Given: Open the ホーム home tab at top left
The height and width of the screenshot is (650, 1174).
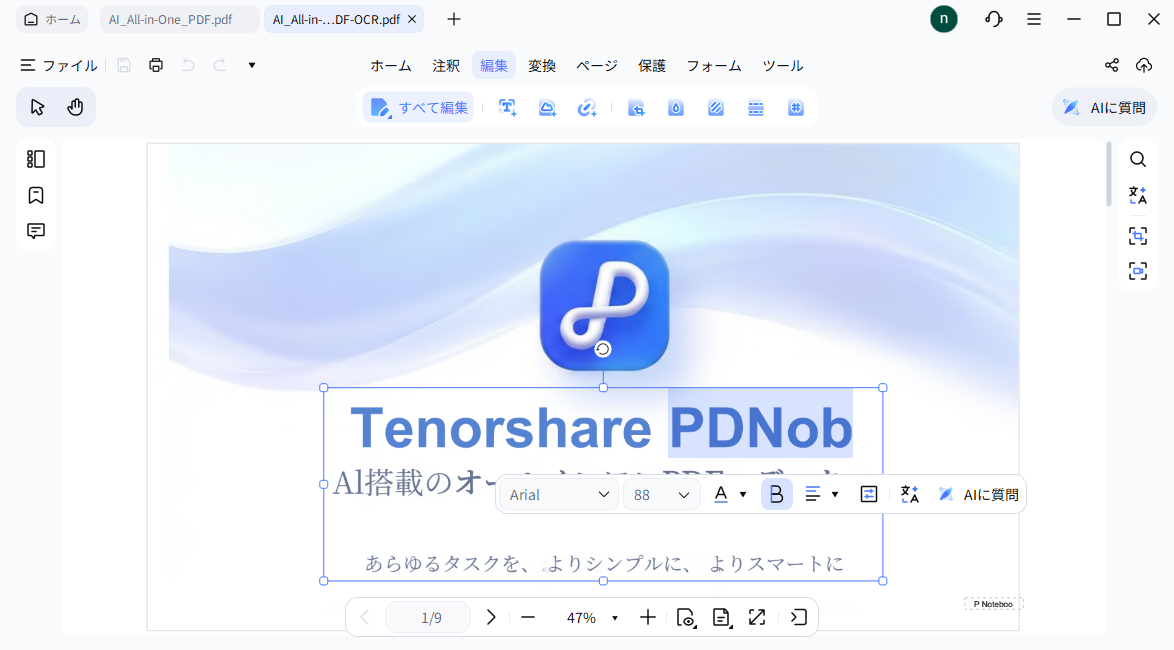Looking at the screenshot, I should click(52, 19).
